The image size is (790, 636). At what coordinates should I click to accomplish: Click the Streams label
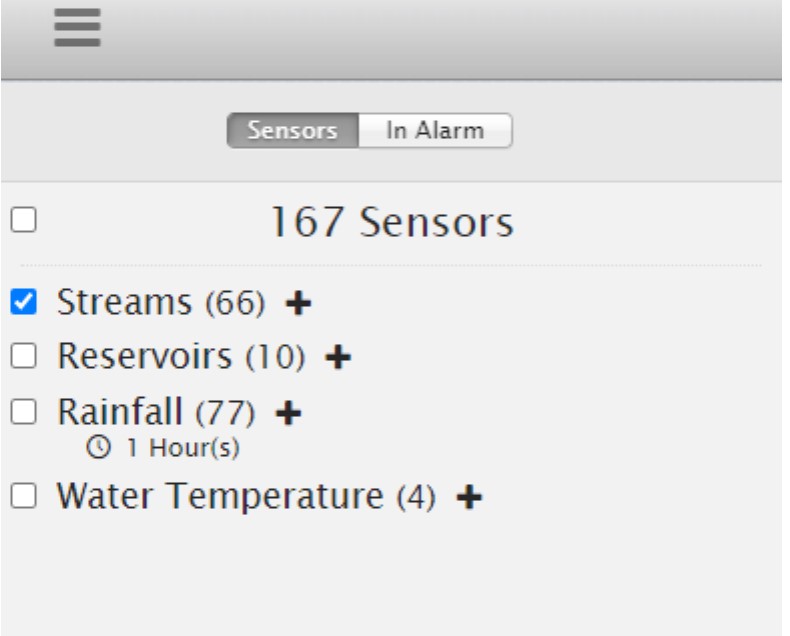click(128, 302)
